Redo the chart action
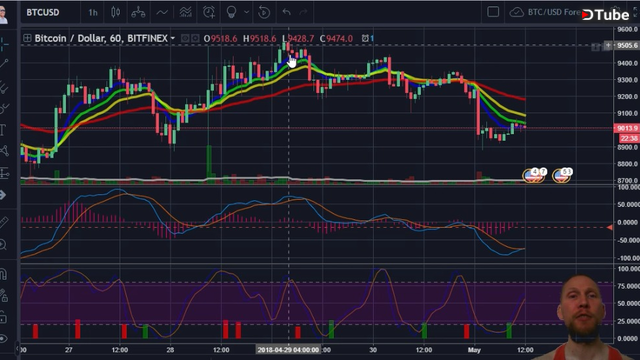This screenshot has height=360, width=640. [303, 12]
